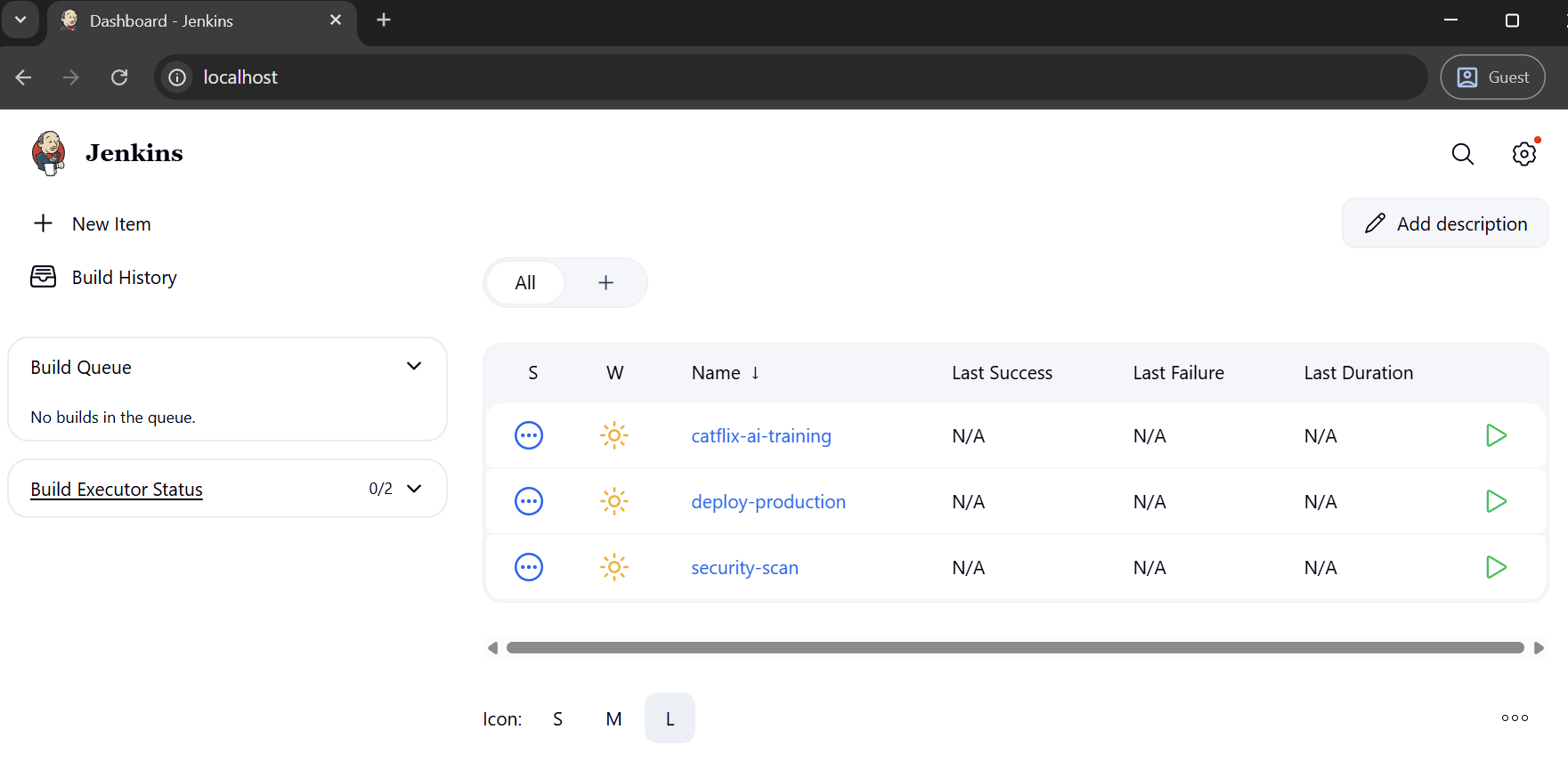Screen dimensions: 1568x762
Task: Open Manage Jenkins gear icon
Action: (1524, 154)
